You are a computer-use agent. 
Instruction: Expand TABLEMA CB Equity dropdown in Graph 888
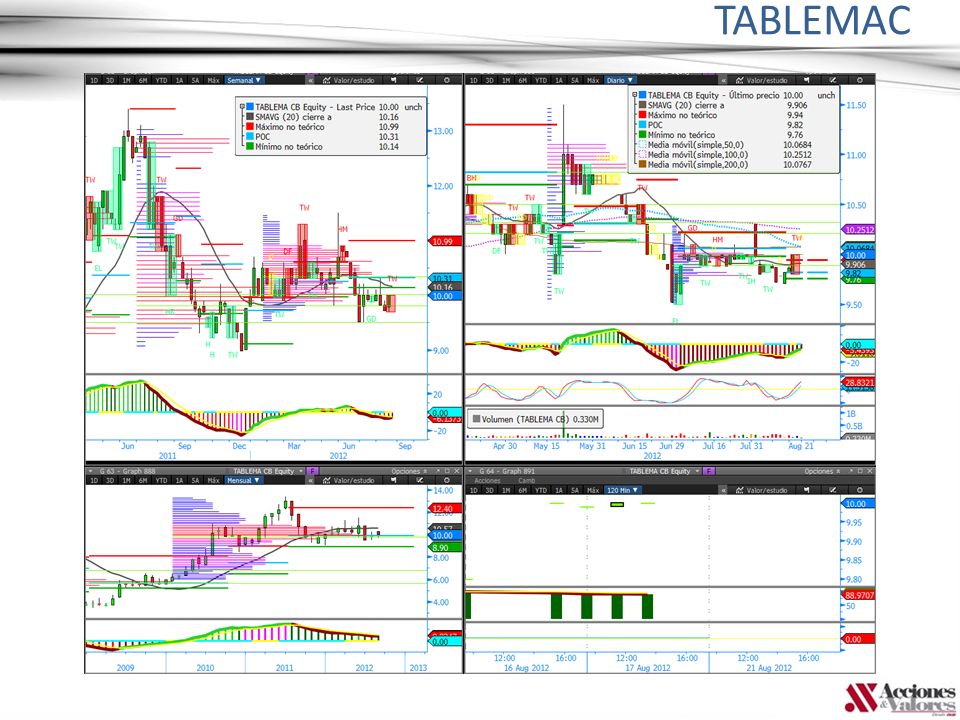pyautogui.click(x=268, y=471)
